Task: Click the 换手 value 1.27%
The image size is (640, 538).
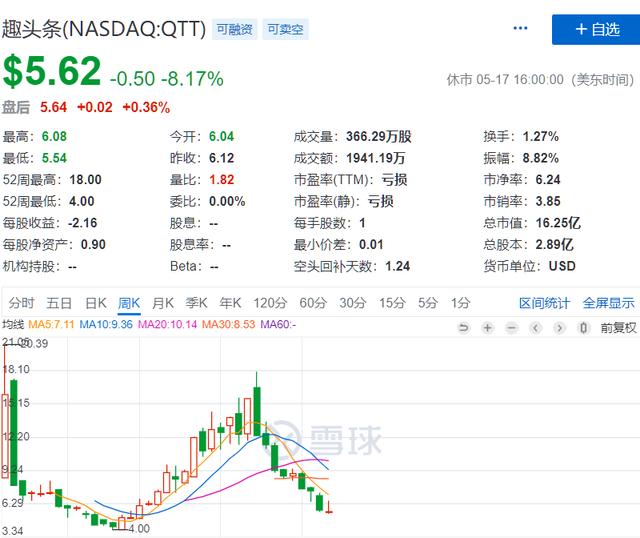Action: click(541, 136)
